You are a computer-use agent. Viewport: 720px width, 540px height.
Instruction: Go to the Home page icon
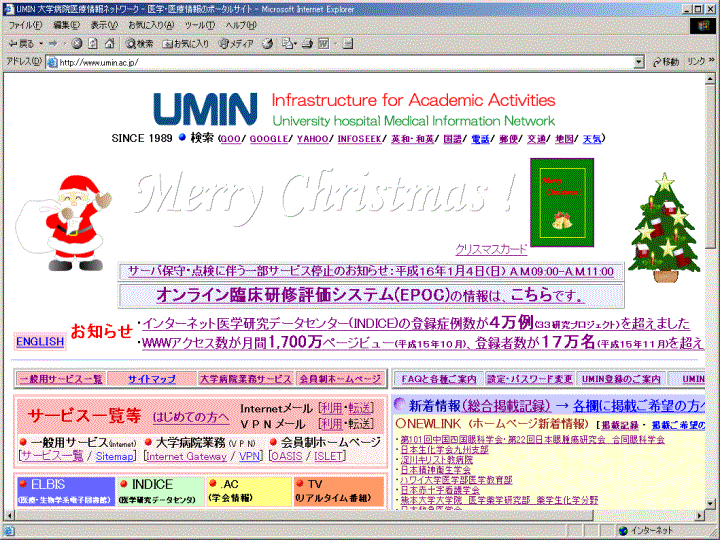[x=109, y=44]
